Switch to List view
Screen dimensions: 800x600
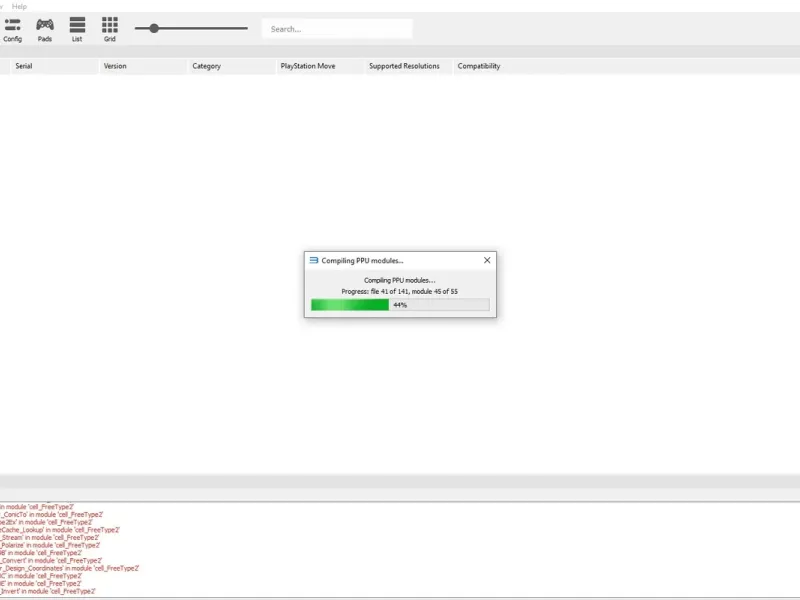77,29
